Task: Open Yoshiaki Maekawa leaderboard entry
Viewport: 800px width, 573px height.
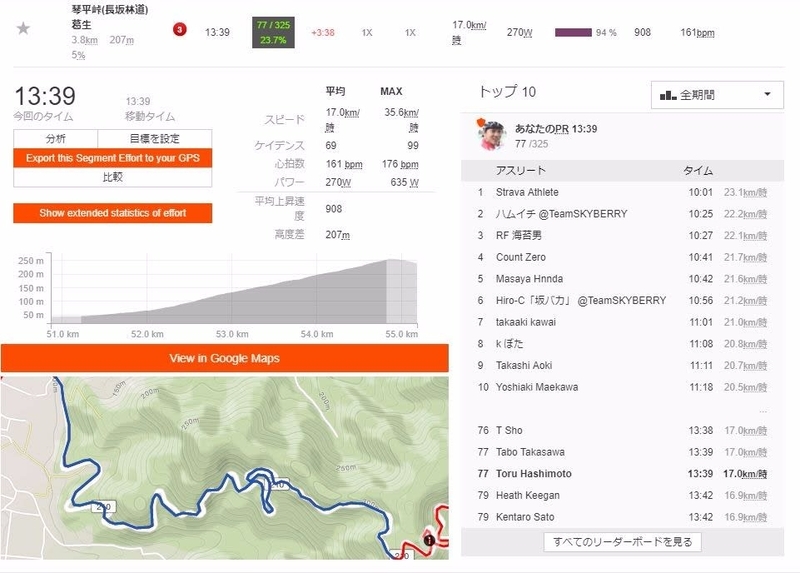Action: pyautogui.click(x=537, y=387)
